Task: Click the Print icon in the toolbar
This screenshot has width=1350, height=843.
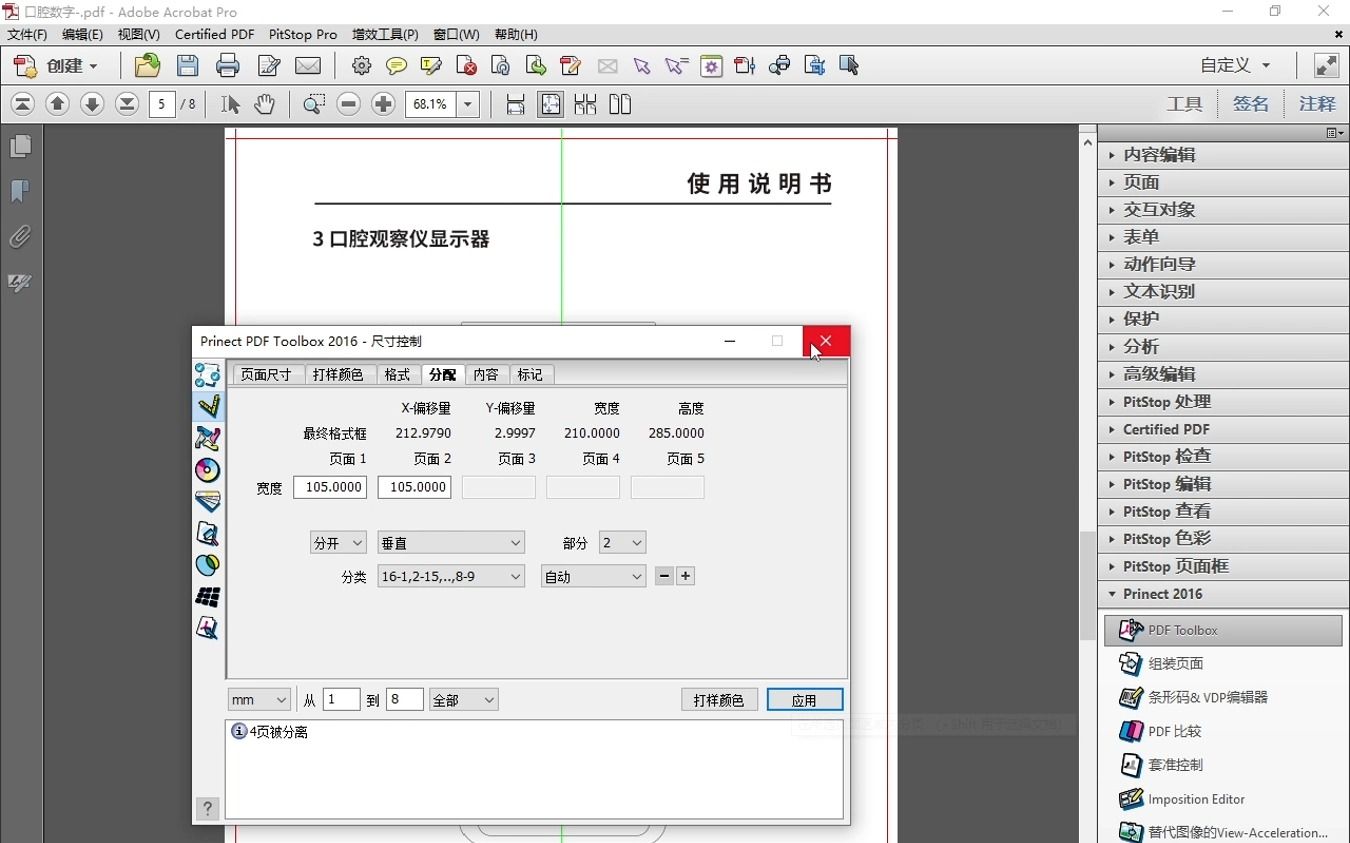Action: 228,66
